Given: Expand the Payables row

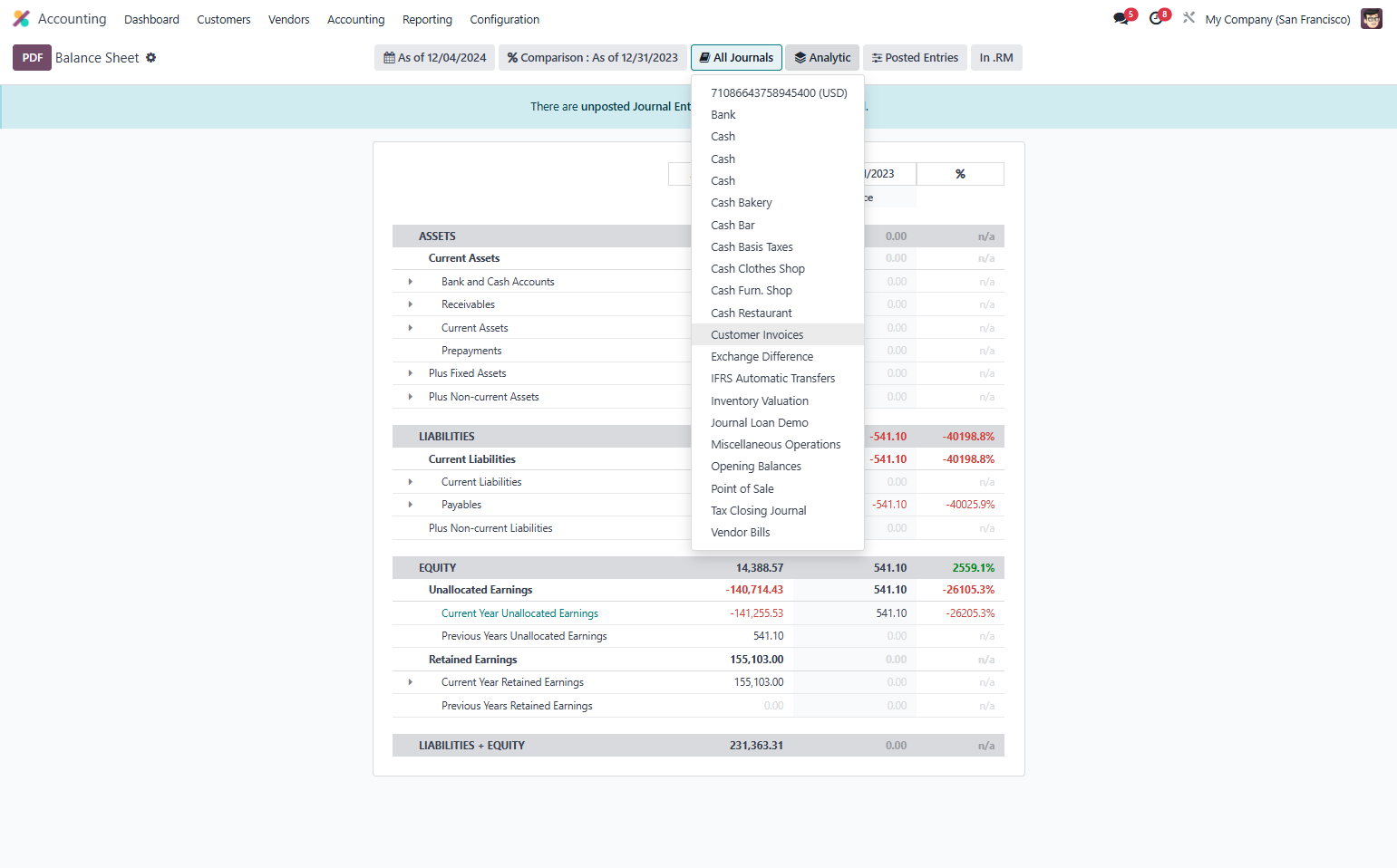Looking at the screenshot, I should click(411, 505).
